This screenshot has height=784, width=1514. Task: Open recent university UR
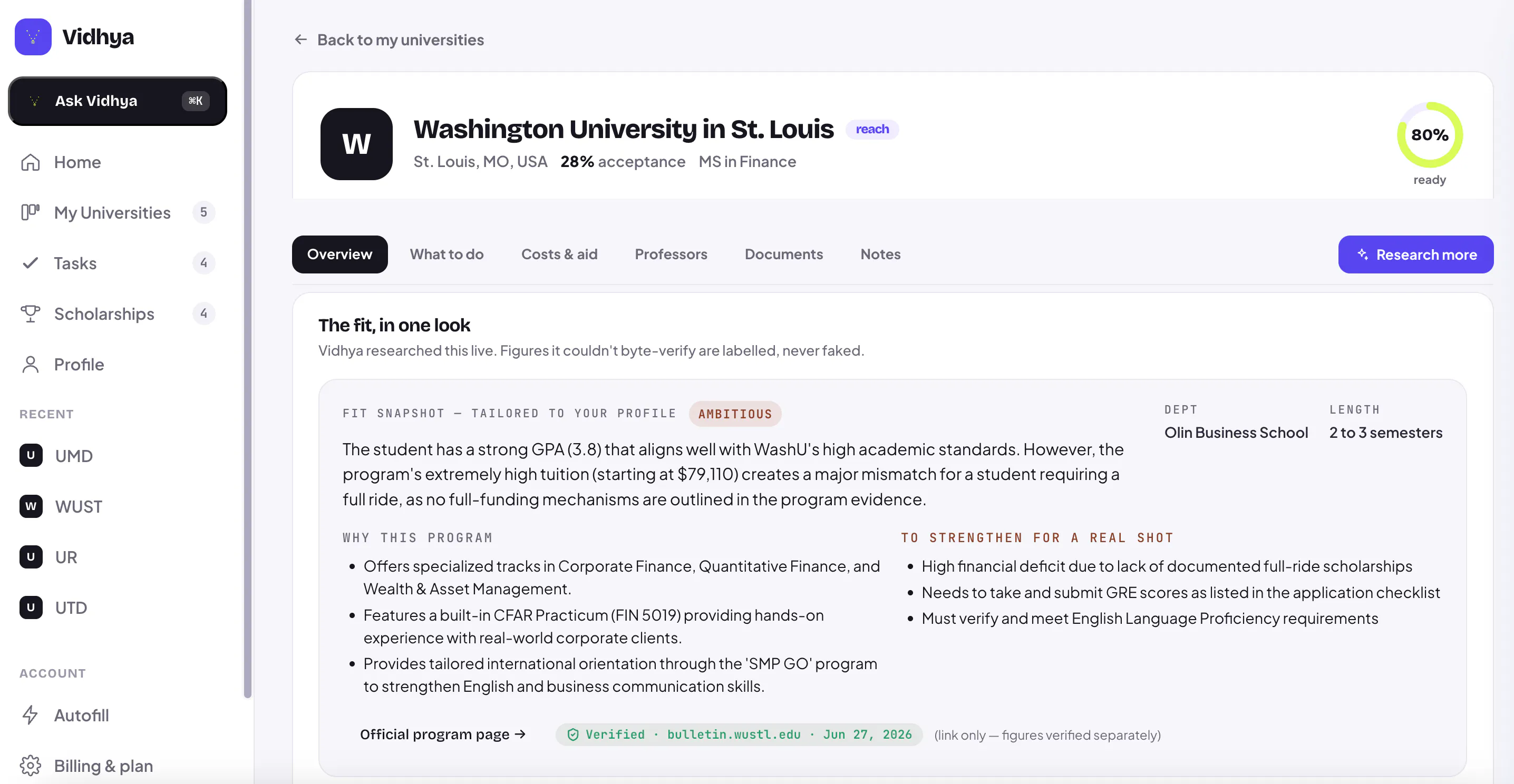click(x=118, y=557)
